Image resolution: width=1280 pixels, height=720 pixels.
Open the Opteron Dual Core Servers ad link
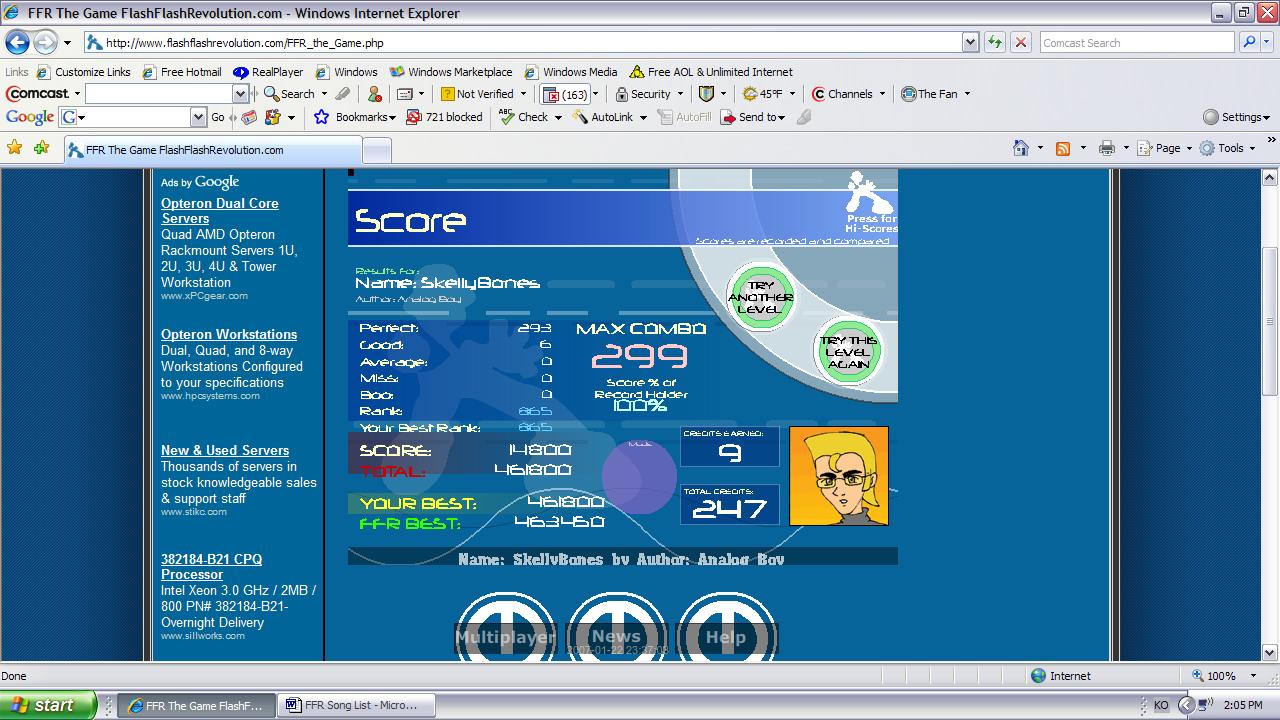pyautogui.click(x=220, y=211)
